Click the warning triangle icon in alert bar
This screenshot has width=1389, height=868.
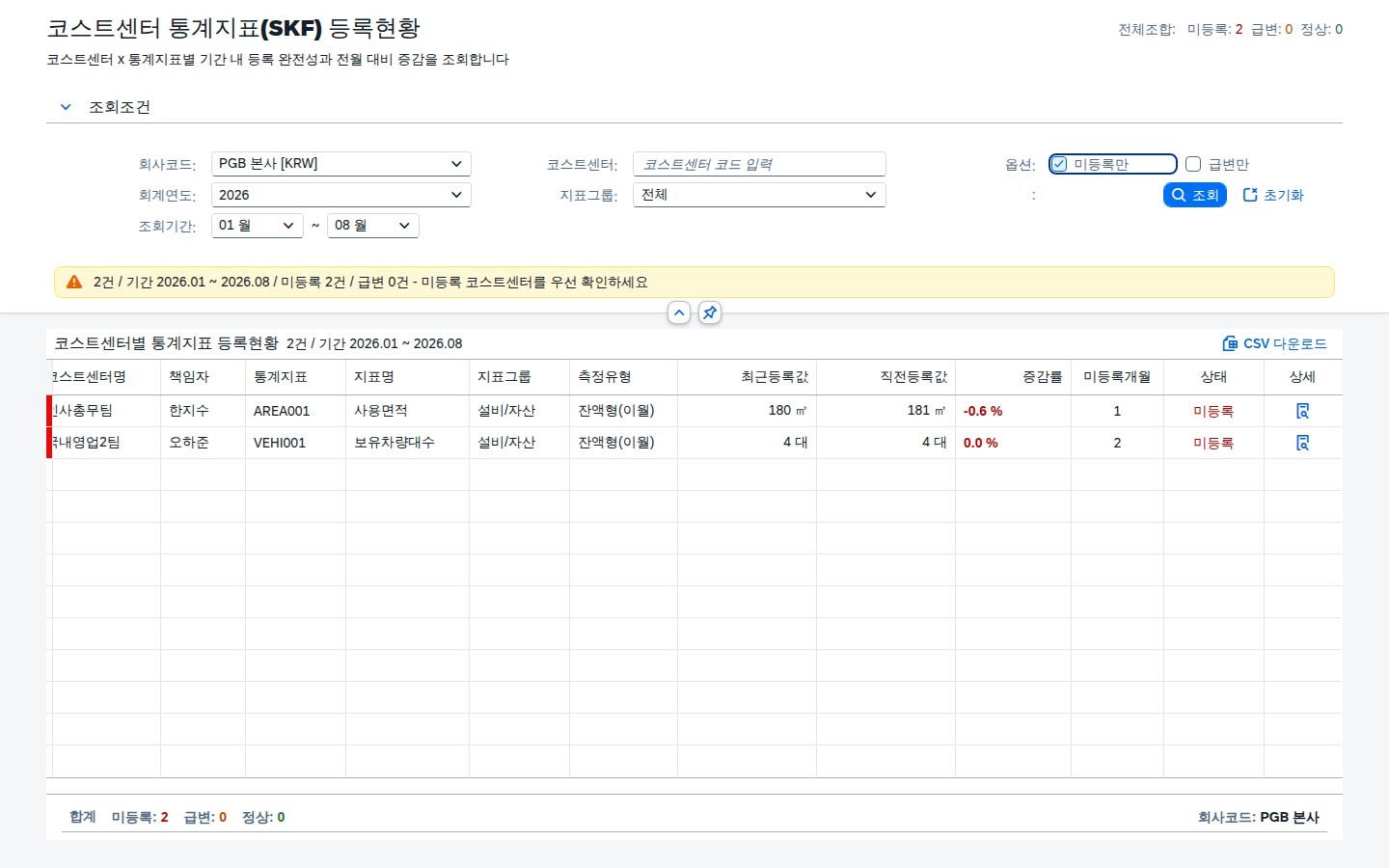(x=74, y=282)
